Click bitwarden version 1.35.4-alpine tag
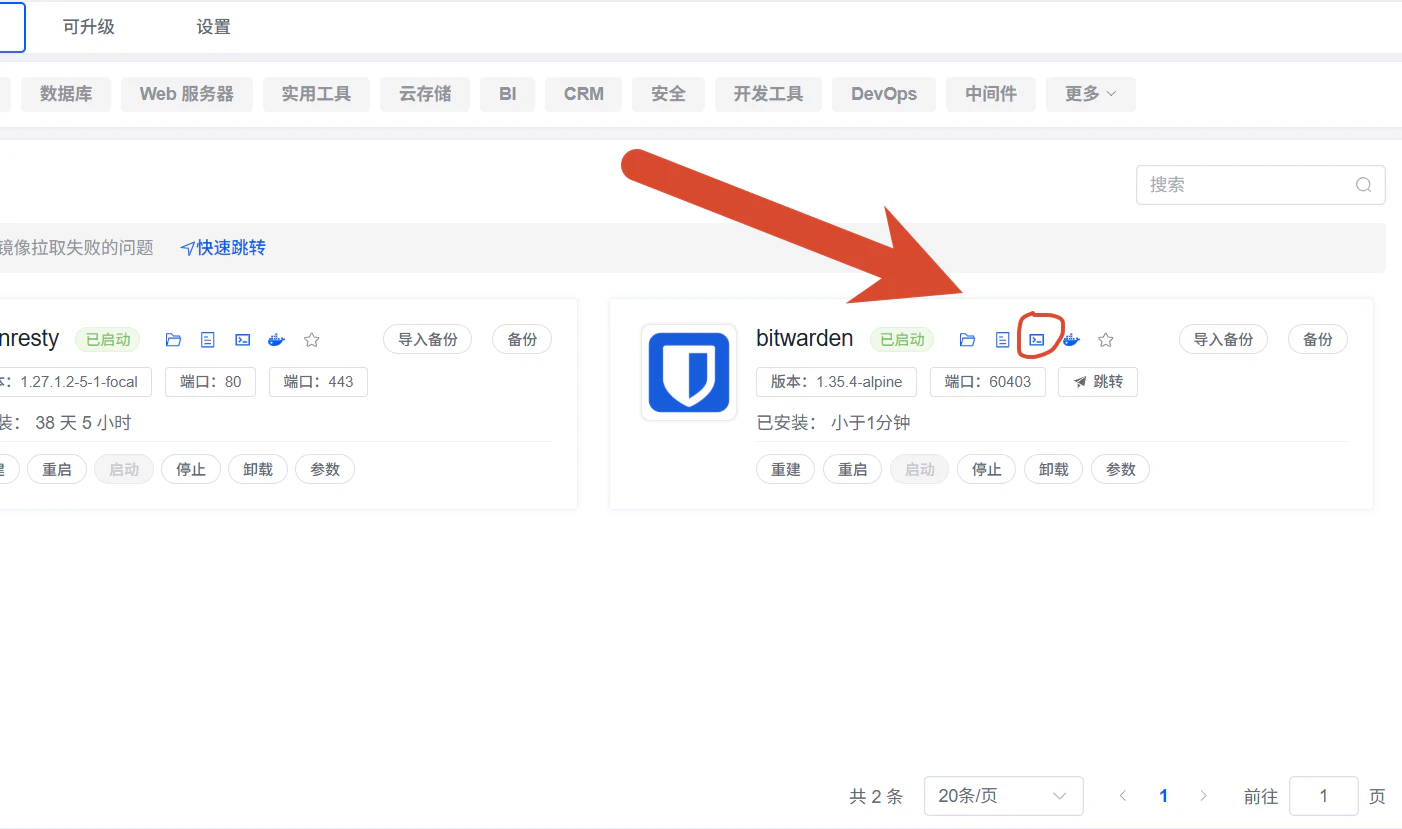The width and height of the screenshot is (1402, 829). click(x=837, y=382)
